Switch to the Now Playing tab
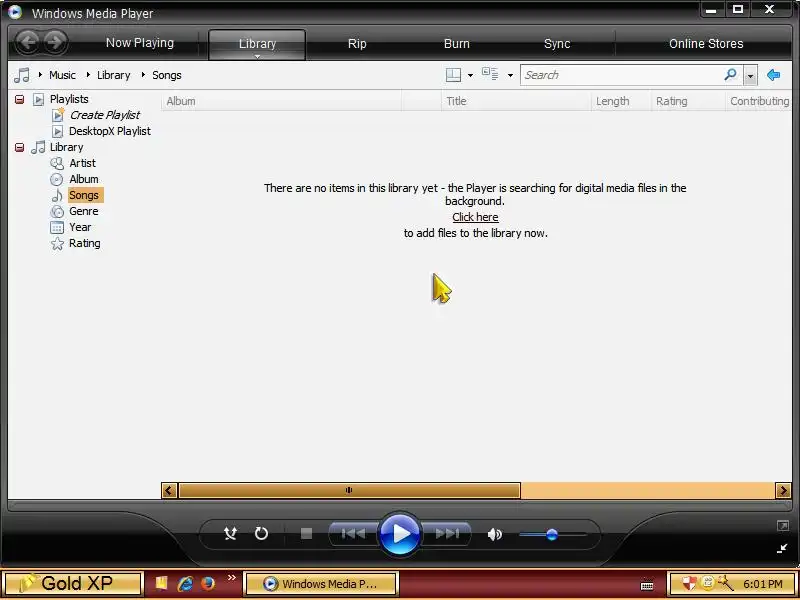 [x=140, y=43]
